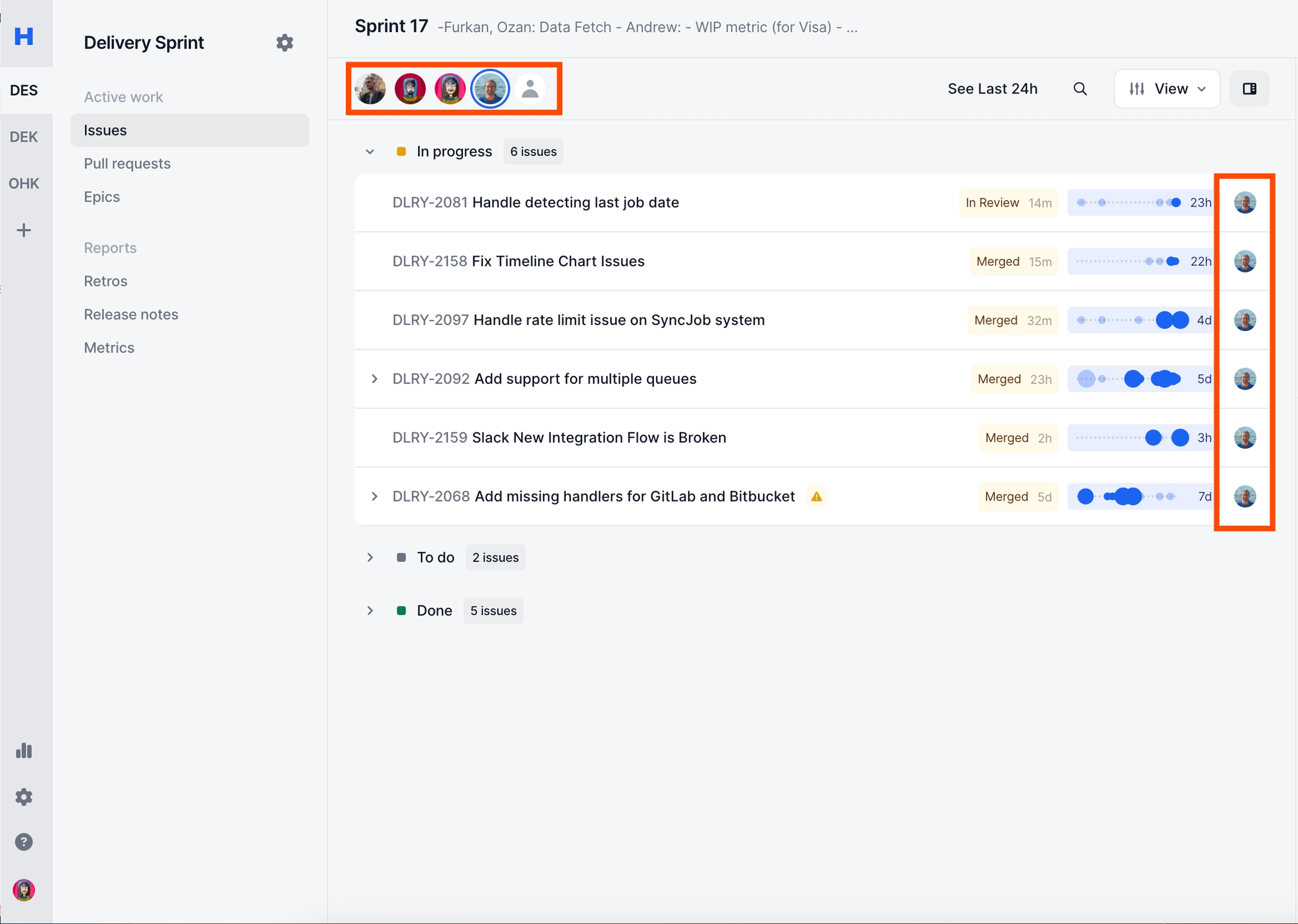This screenshot has width=1298, height=924.
Task: Click the warning icon on DLRY-2068
Action: [816, 496]
